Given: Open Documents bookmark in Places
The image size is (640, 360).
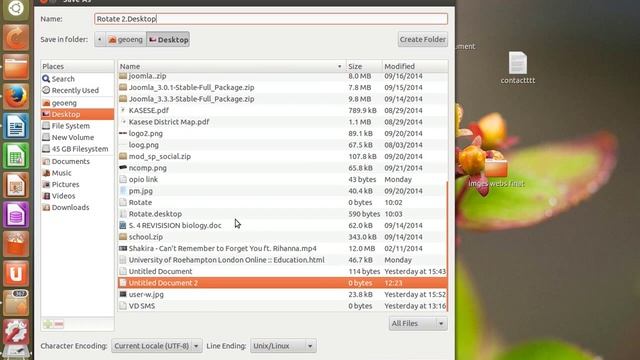Looking at the screenshot, I should (77, 161).
